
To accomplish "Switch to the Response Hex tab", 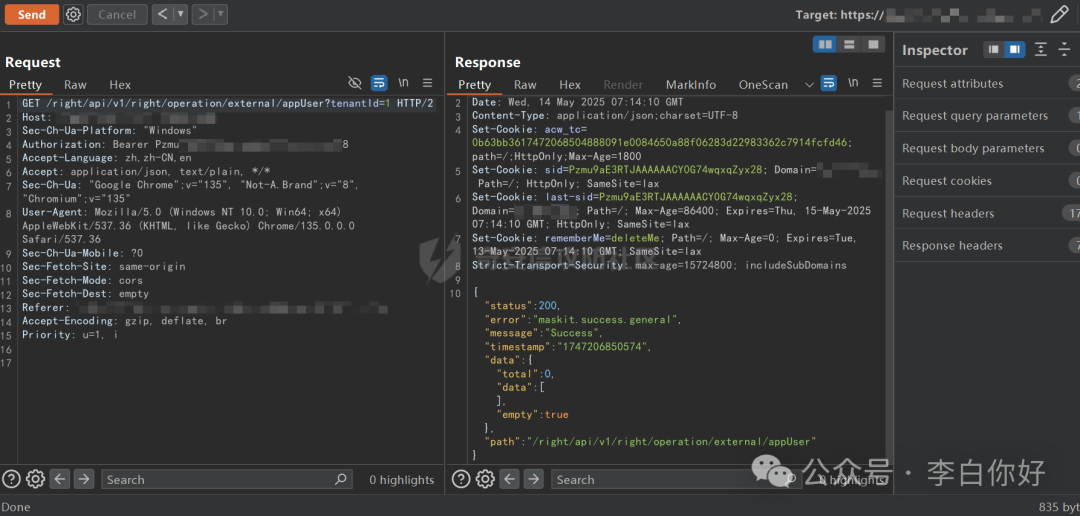I will click(x=570, y=85).
